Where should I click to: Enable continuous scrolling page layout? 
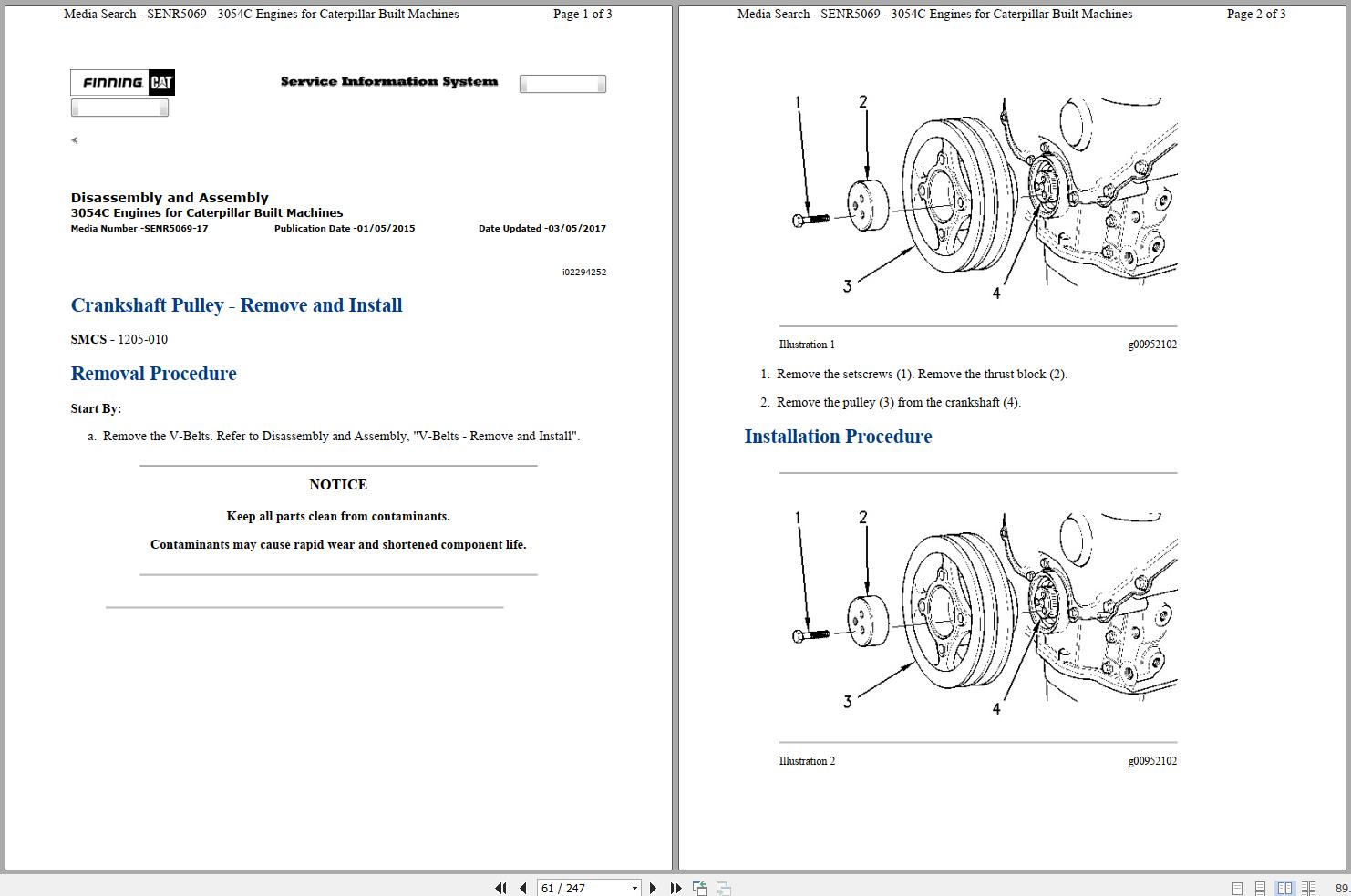click(1260, 888)
